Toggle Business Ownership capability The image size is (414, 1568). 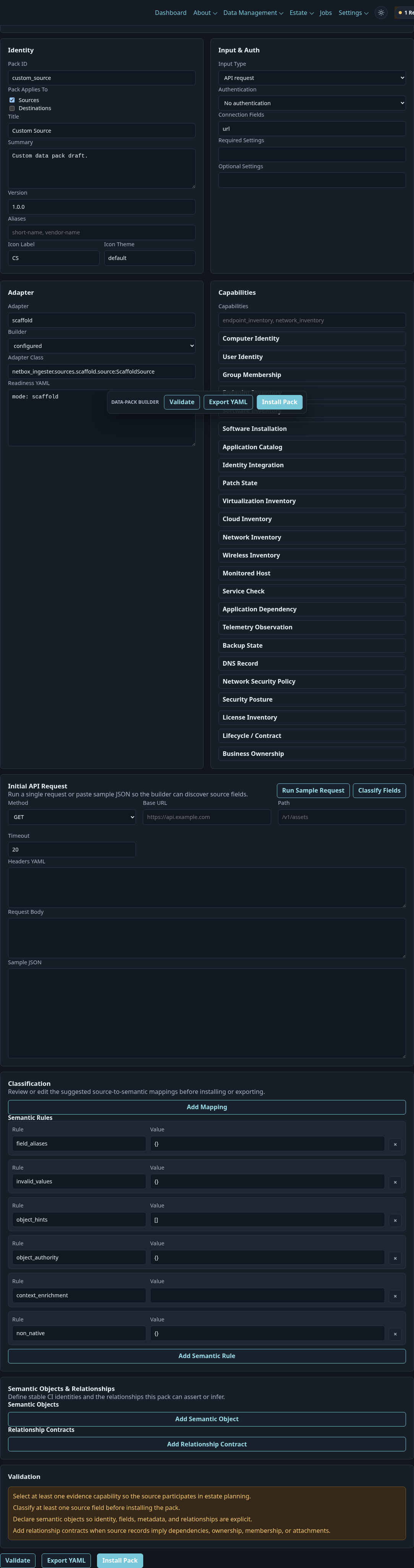pyautogui.click(x=312, y=754)
